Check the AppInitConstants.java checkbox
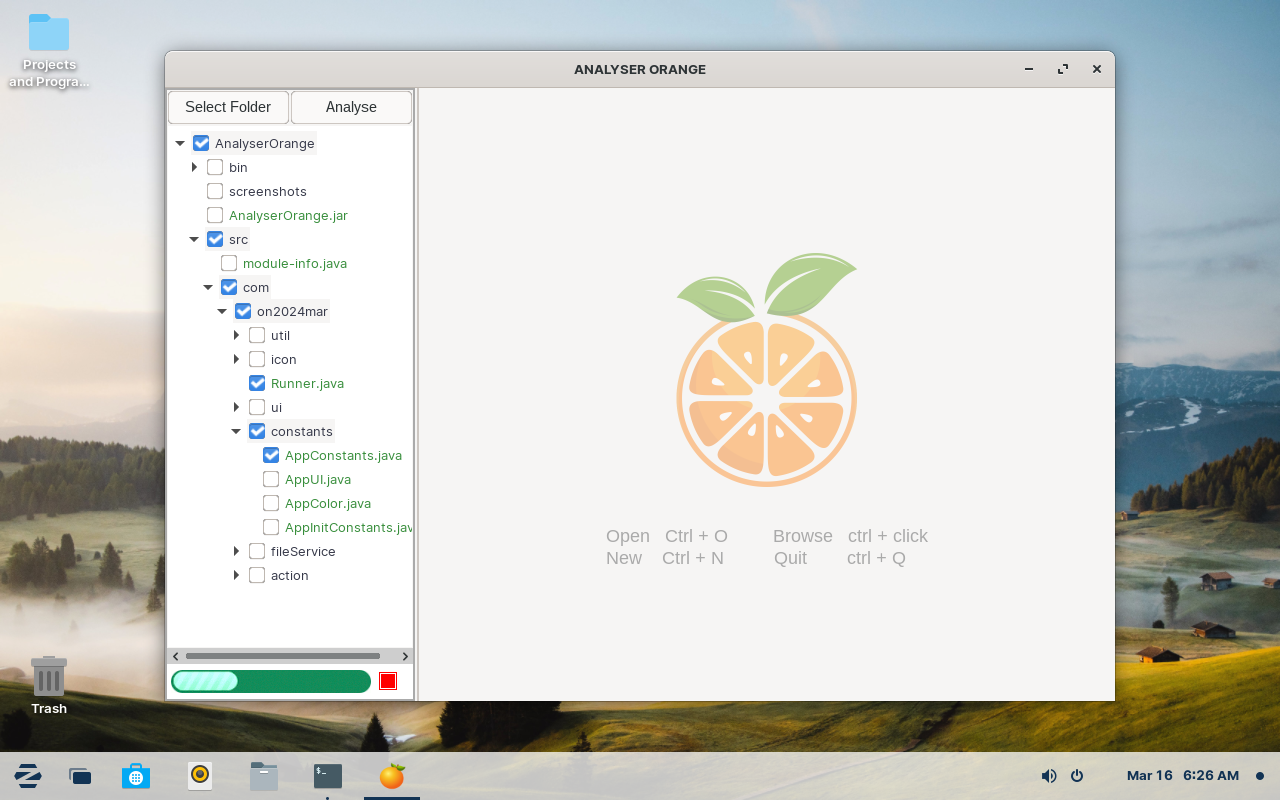This screenshot has height=800, width=1280. coord(271,527)
